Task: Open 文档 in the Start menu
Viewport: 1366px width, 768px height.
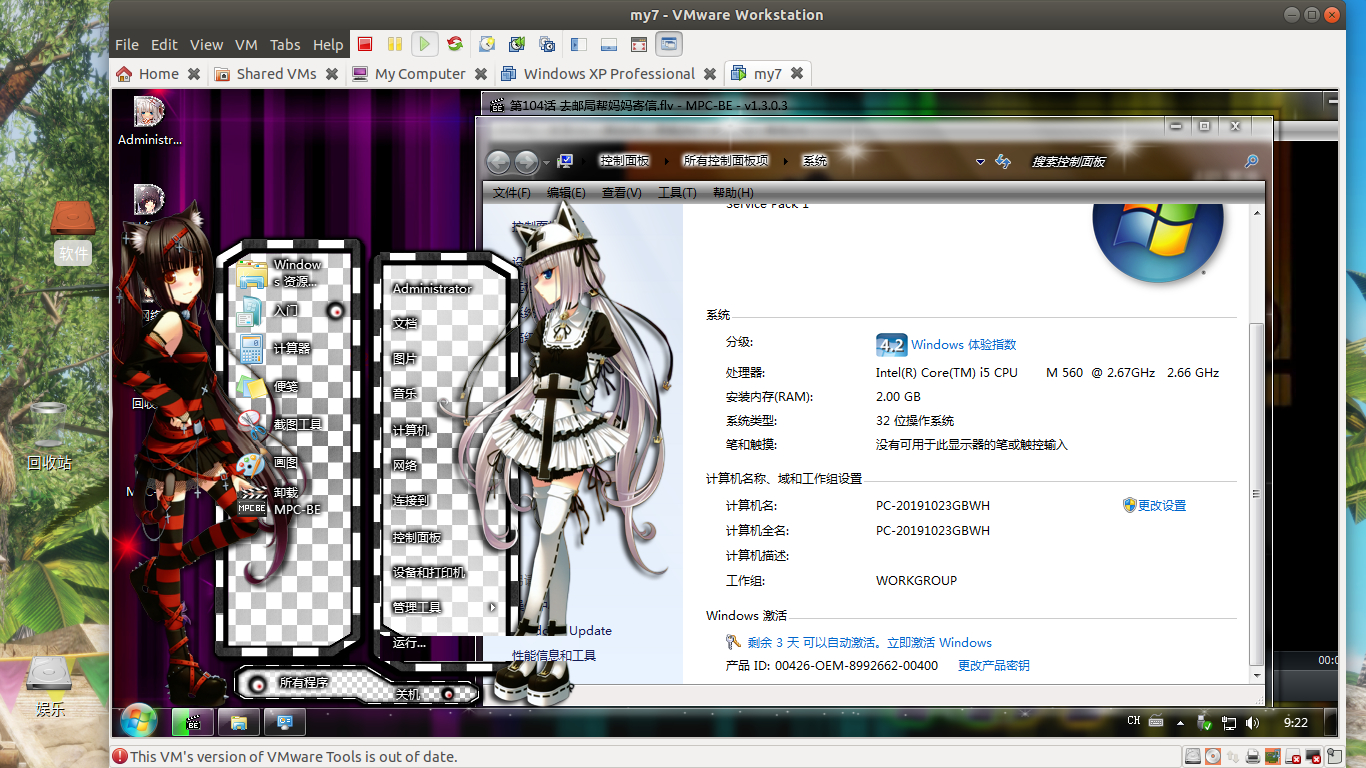Action: pos(405,323)
